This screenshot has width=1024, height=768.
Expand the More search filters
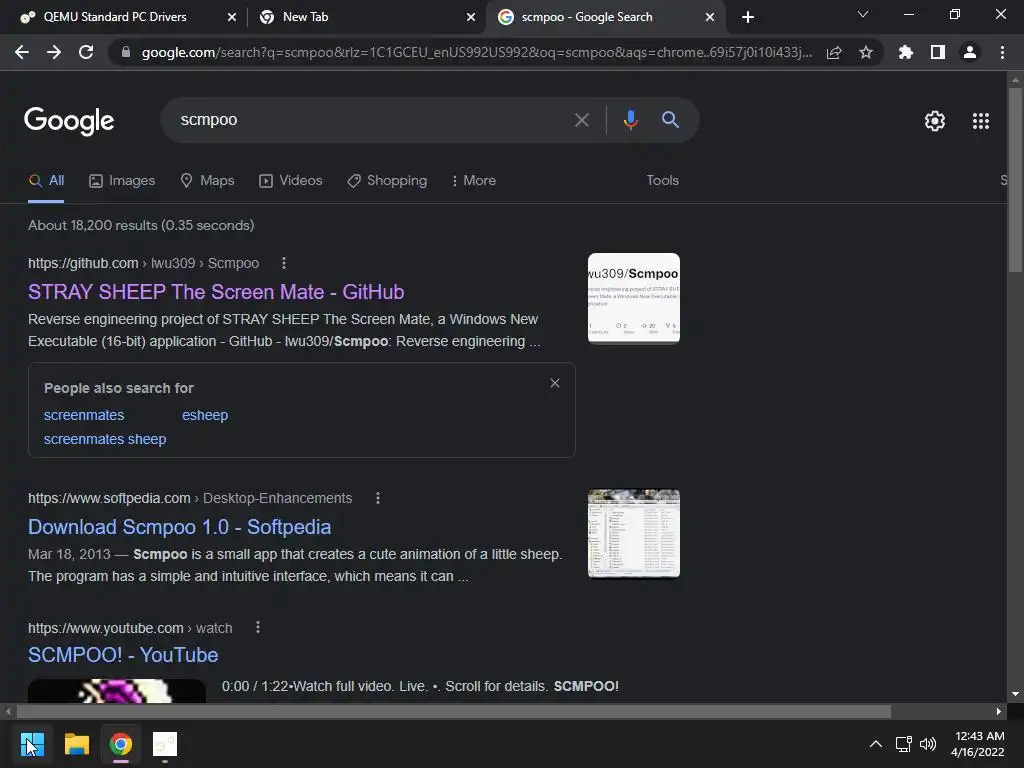pos(474,181)
